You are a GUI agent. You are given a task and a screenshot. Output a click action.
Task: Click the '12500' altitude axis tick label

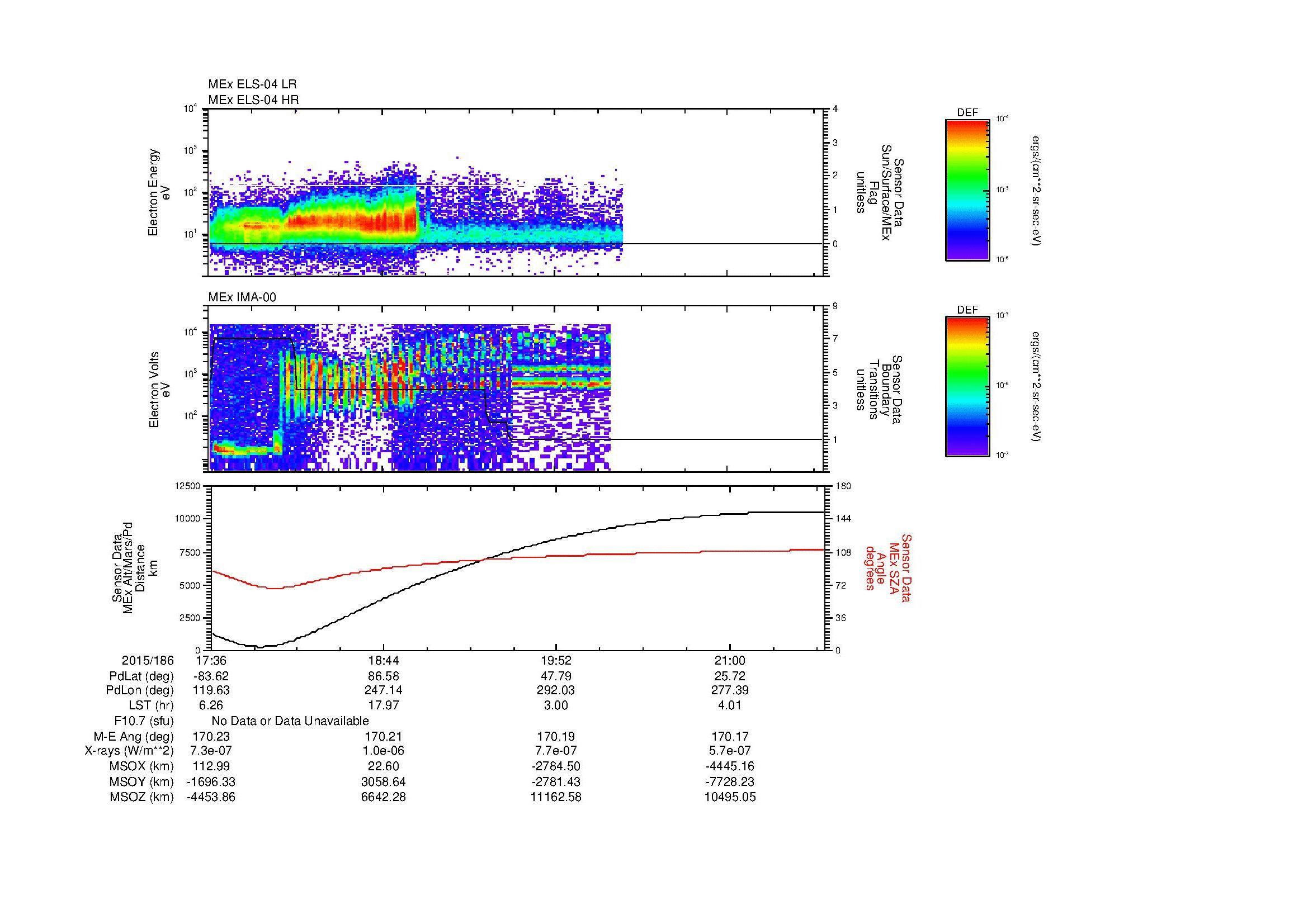(x=188, y=486)
